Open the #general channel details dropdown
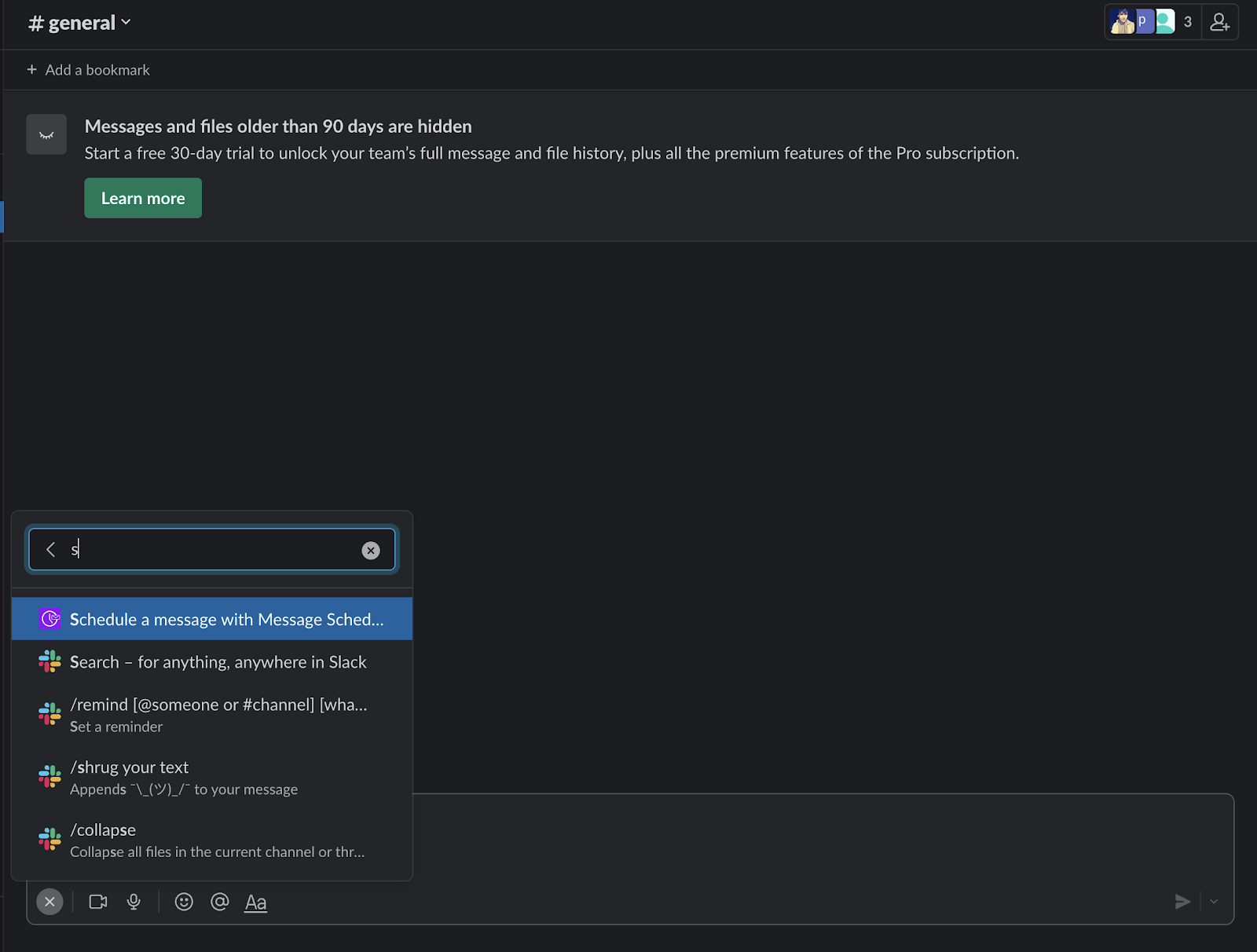This screenshot has width=1257, height=952. tap(79, 23)
